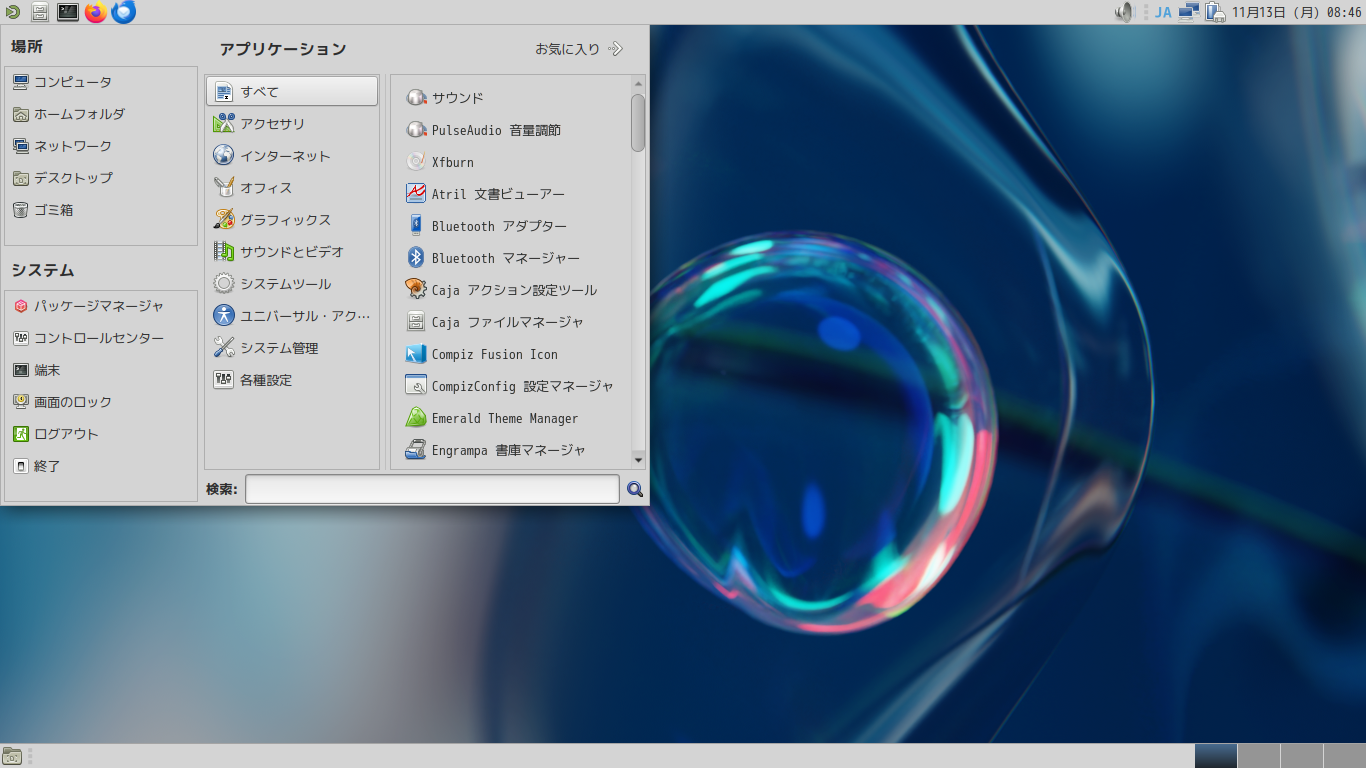The image size is (1366, 768).
Task: Launch パッケージマネージャ
Action: 101,306
